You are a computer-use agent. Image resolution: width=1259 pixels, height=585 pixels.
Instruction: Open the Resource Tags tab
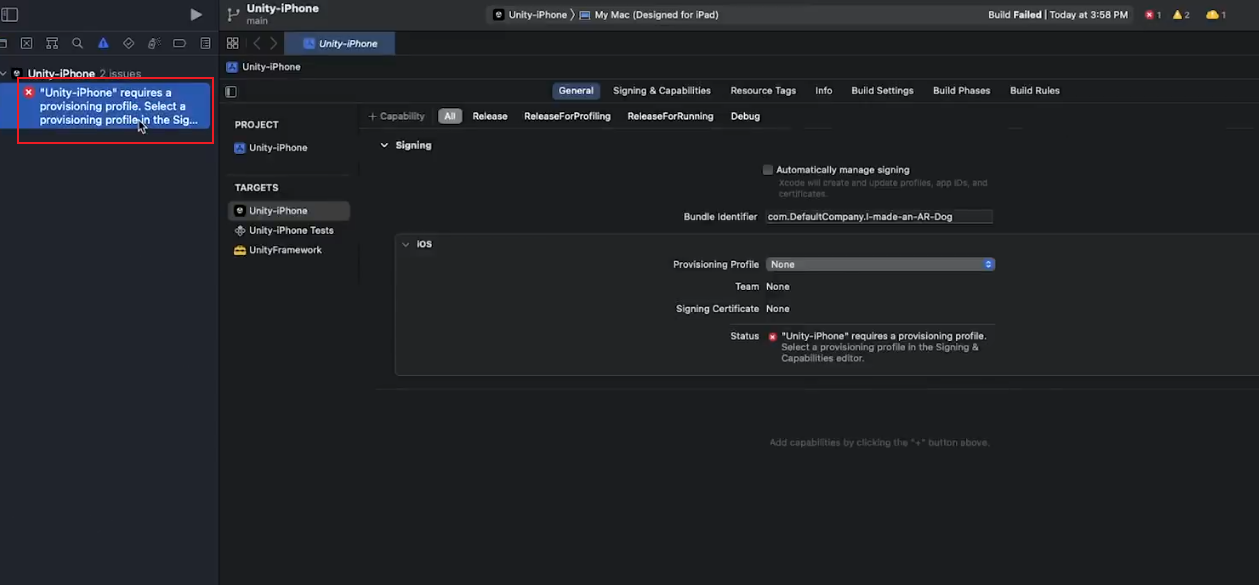(x=763, y=90)
